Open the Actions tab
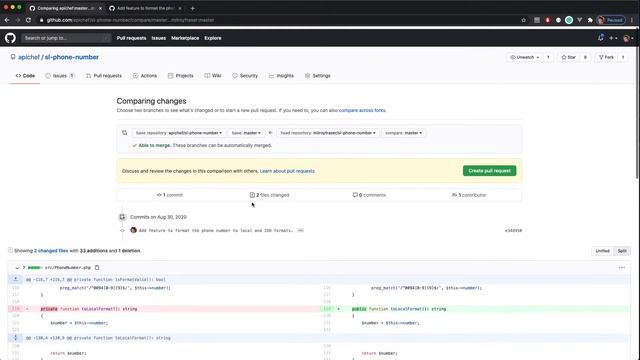Image resolution: width=640 pixels, height=360 pixels. coord(145,76)
